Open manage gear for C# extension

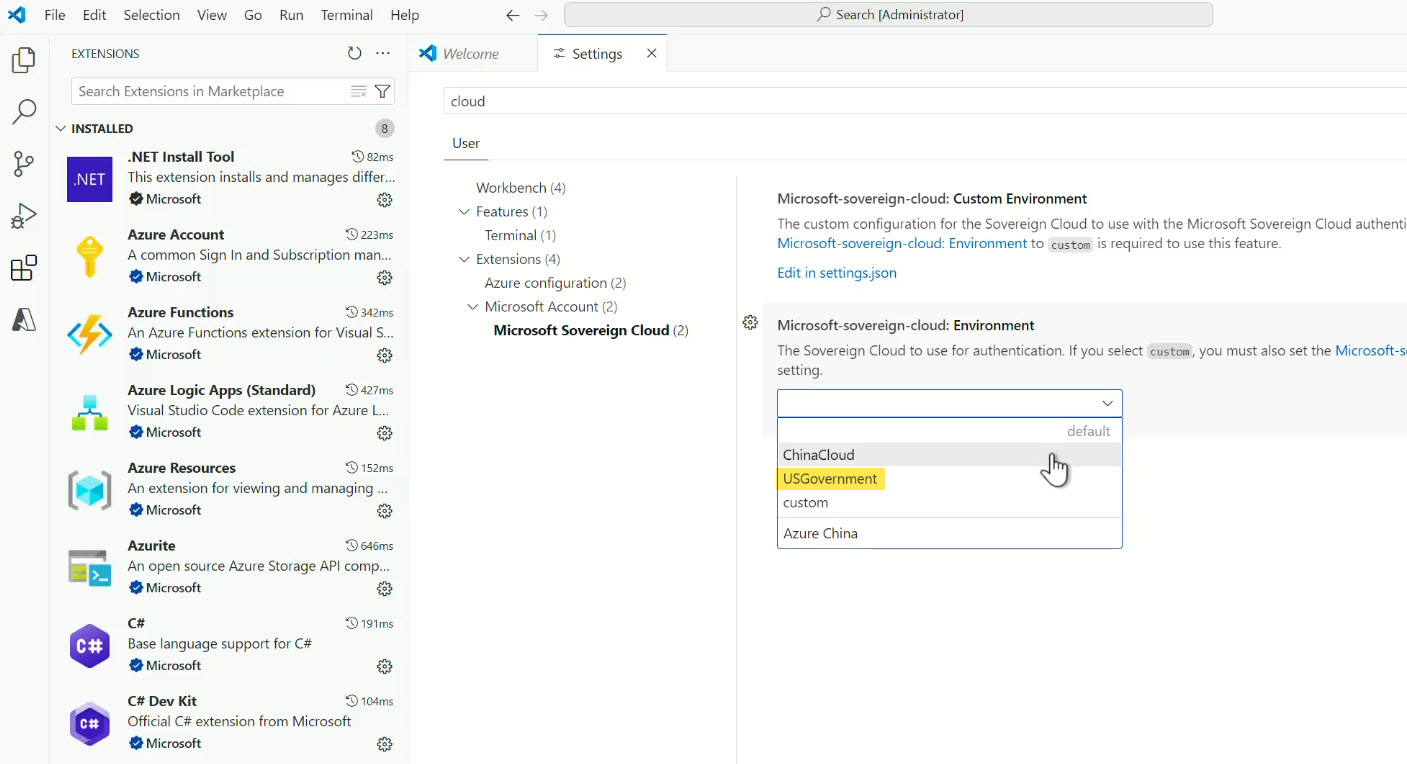point(384,666)
